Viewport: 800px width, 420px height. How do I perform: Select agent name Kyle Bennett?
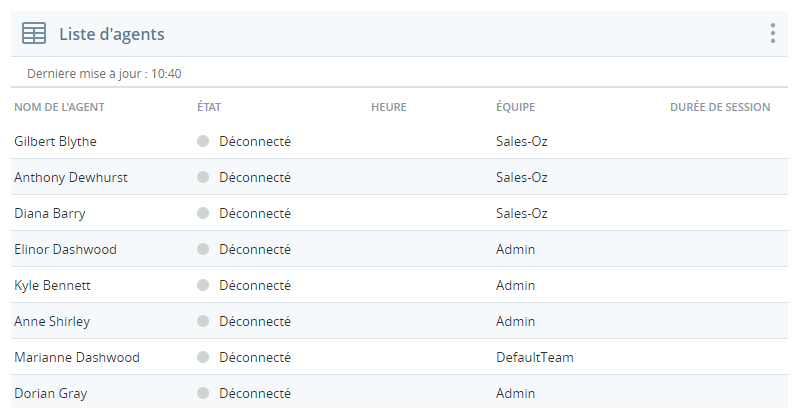click(x=52, y=285)
